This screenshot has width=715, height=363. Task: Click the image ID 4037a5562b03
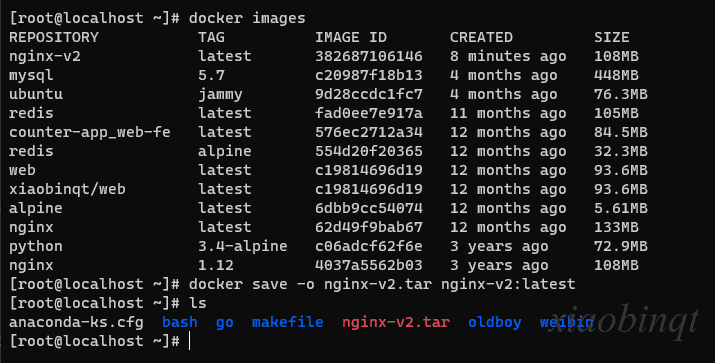(x=368, y=265)
